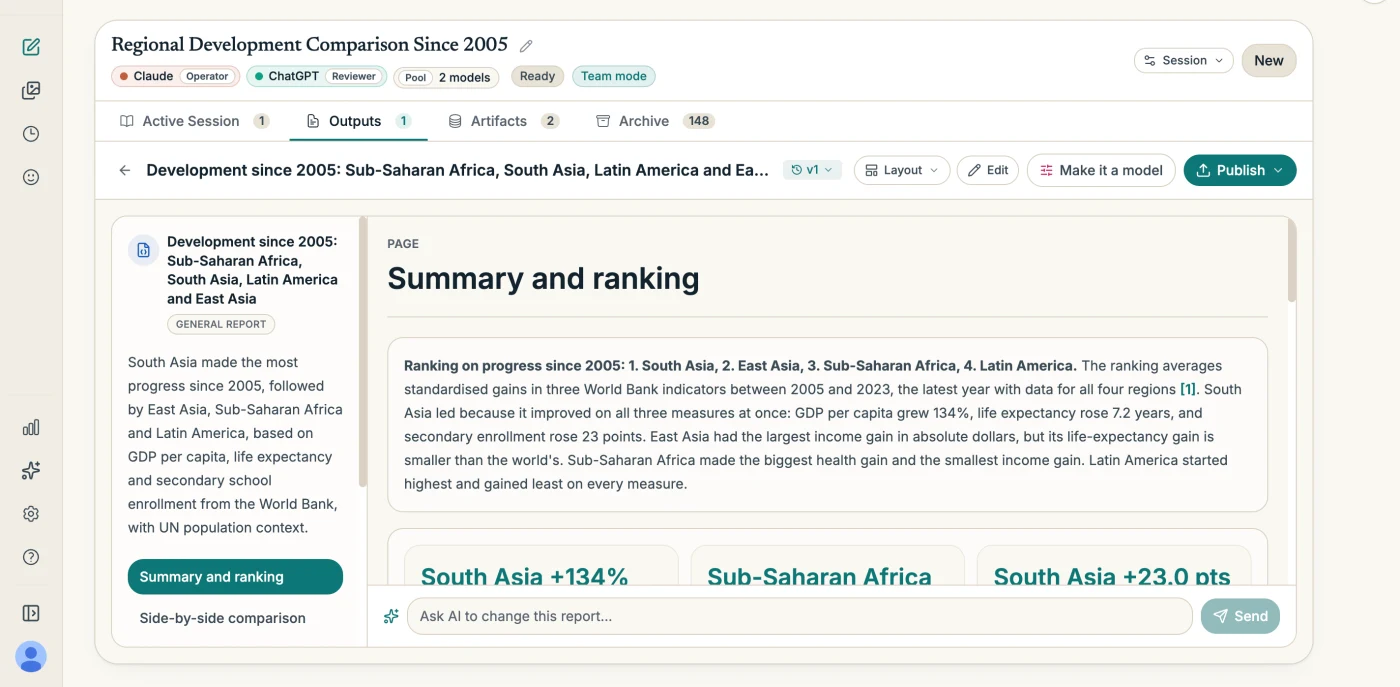Viewport: 1400px width, 687px height.
Task: Click Regional Development Comparison Since 2005 title
Action: pyautogui.click(x=309, y=45)
